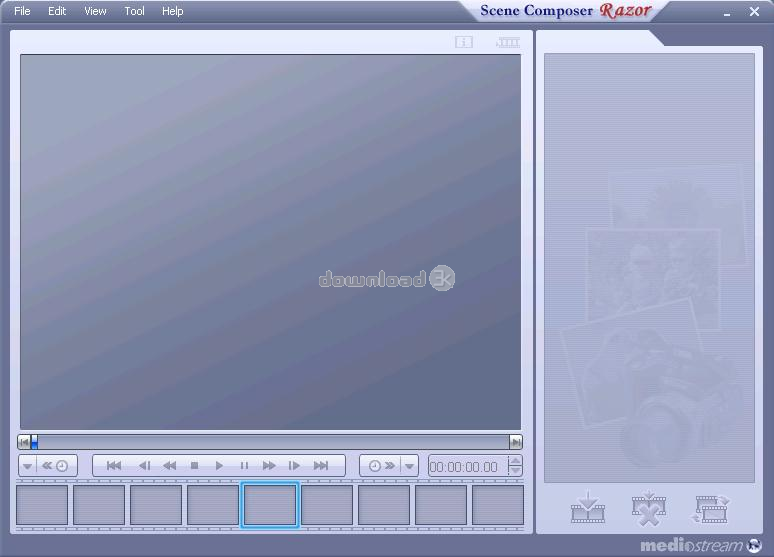The width and height of the screenshot is (774, 557).
Task: Expand the backward time-jump dropdown arrow
Action: pyautogui.click(x=28, y=466)
